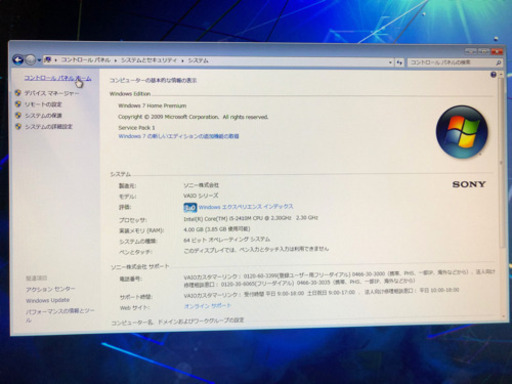
Task: Click the computer icon in address bar
Action: pos(48,60)
